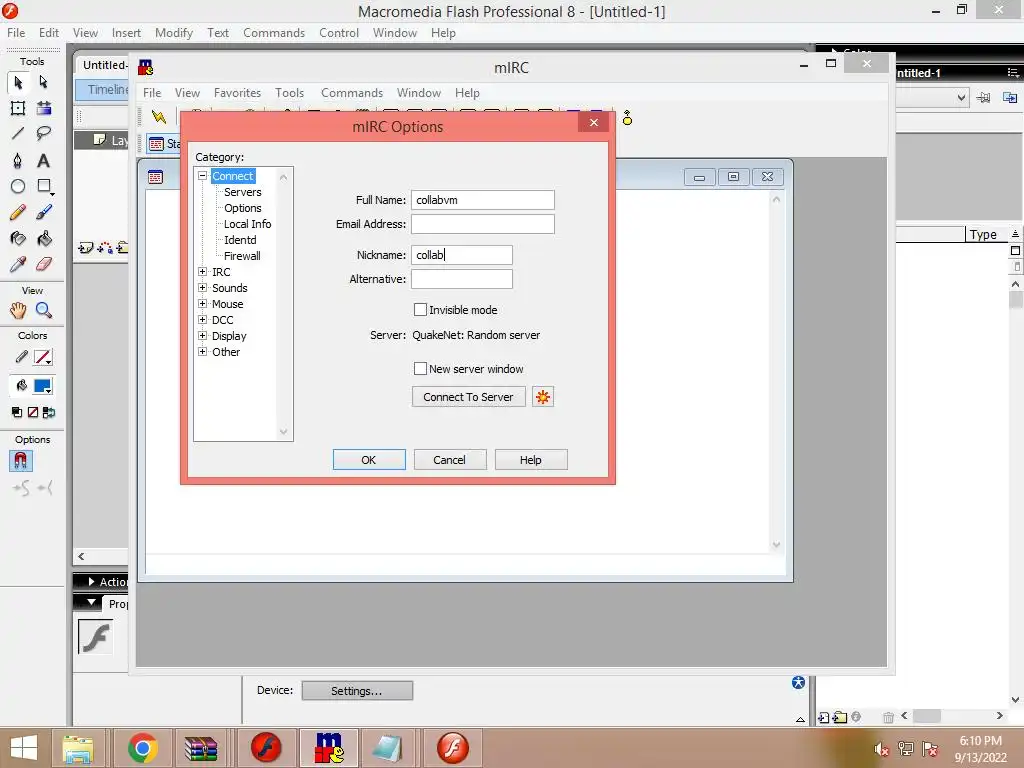This screenshot has width=1024, height=768.
Task: Select the Ink Bottle tool
Action: pos(18,238)
